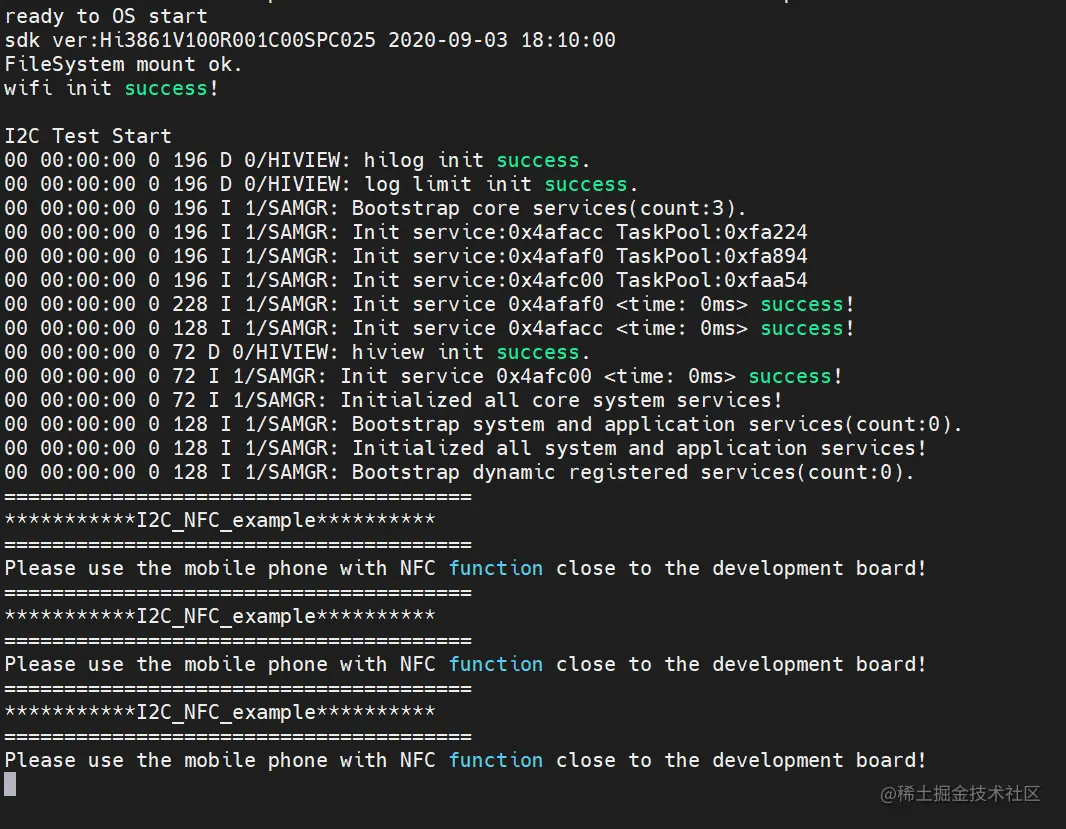Click 'Initialized all system and application services!' line
The height and width of the screenshot is (829, 1066).
tap(466, 448)
